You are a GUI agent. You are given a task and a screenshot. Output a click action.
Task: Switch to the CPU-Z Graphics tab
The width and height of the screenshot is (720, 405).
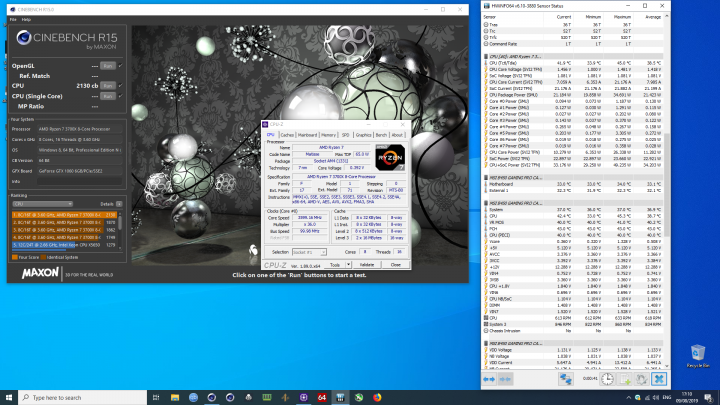tap(363, 135)
